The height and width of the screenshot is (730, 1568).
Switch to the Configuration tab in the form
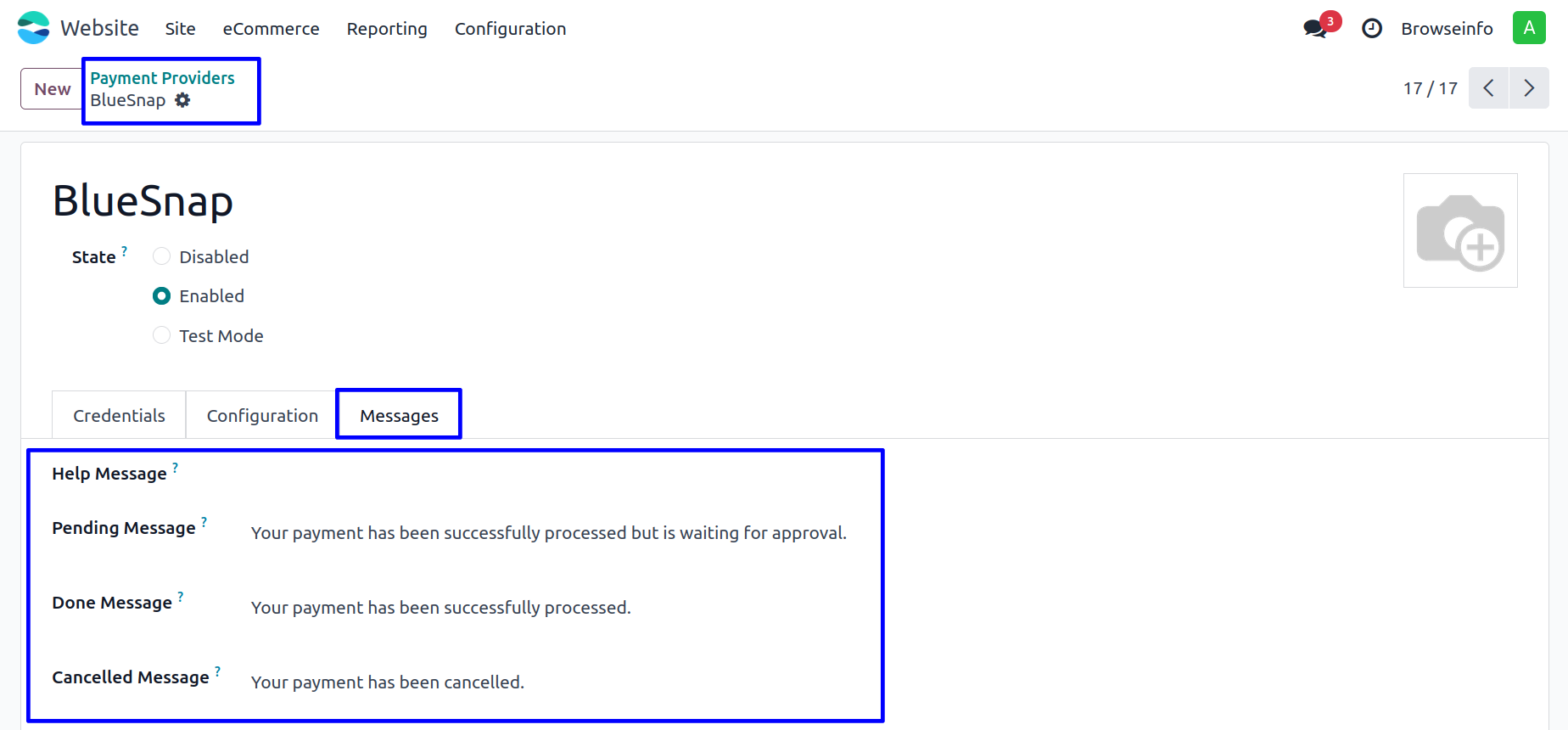click(x=262, y=416)
